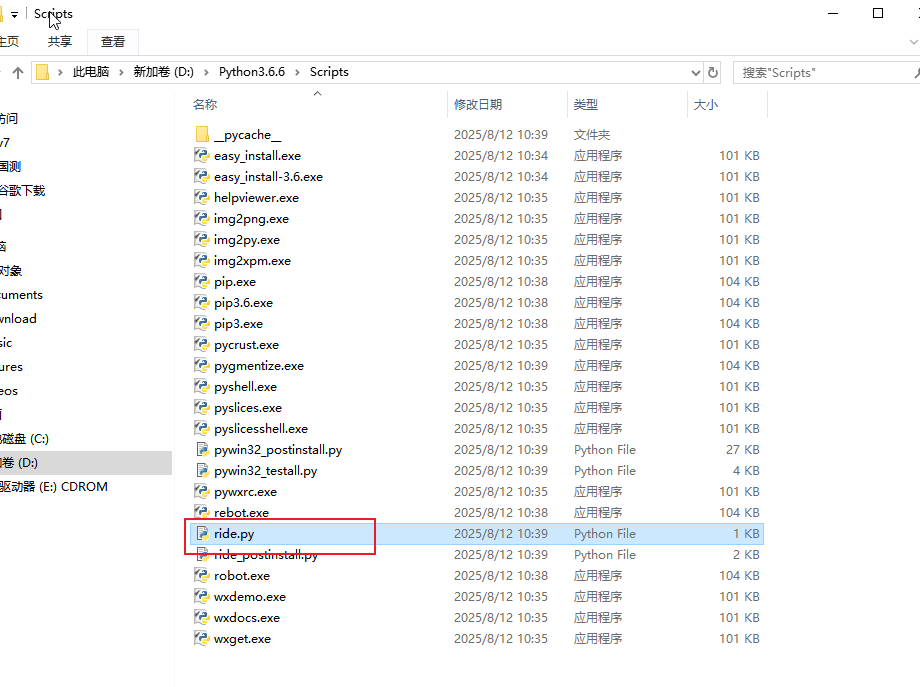Viewport: 920px width, 687px height.
Task: Select the img2xpm.exe file icon
Action: 202,260
